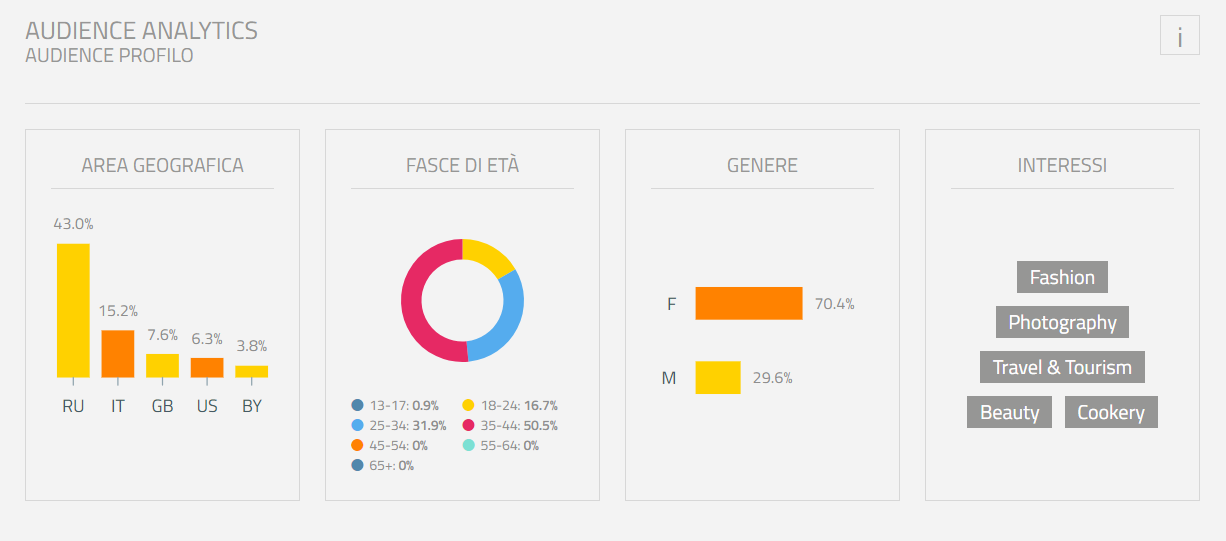Click the 13-17 legend color dot

[357, 405]
